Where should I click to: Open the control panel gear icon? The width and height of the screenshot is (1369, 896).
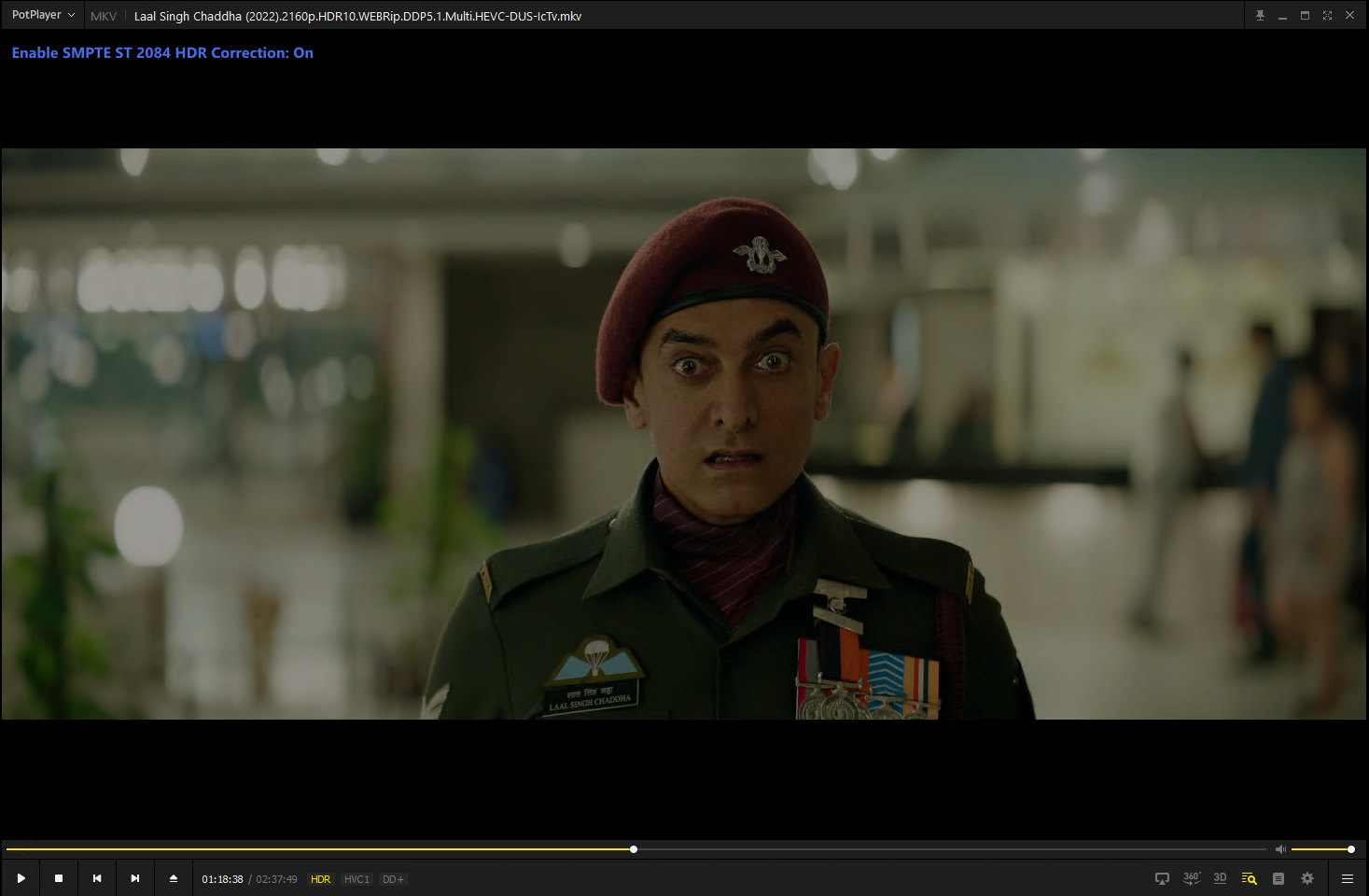tap(1307, 878)
